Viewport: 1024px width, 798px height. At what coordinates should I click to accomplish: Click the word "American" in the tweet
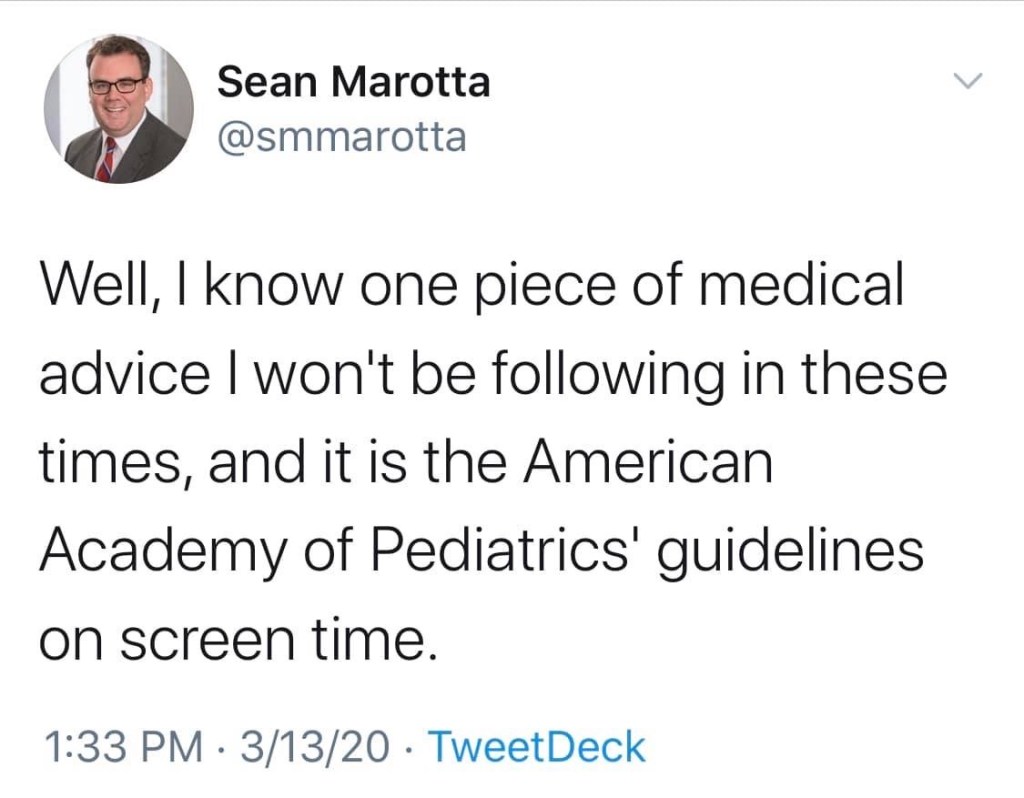click(649, 464)
